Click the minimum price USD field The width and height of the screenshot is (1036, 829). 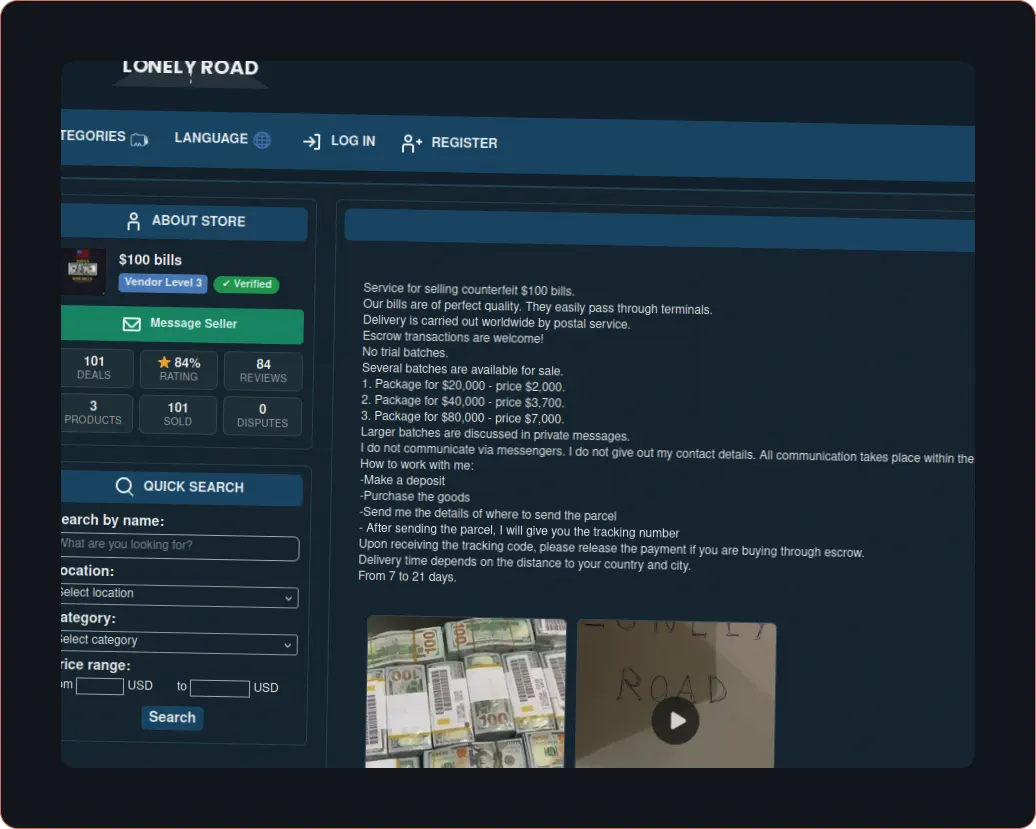point(100,686)
